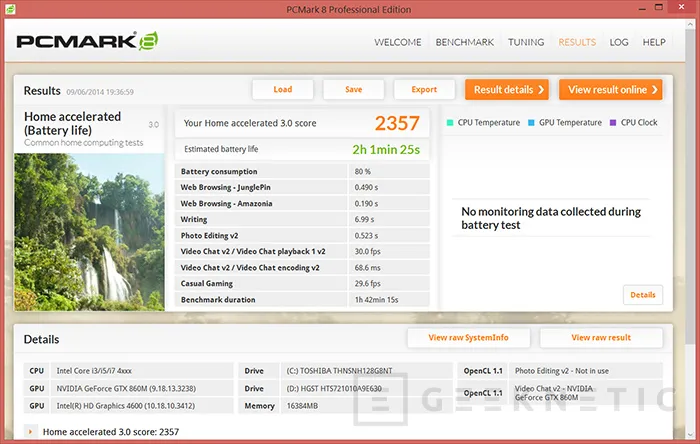Click the Load button

(283, 90)
